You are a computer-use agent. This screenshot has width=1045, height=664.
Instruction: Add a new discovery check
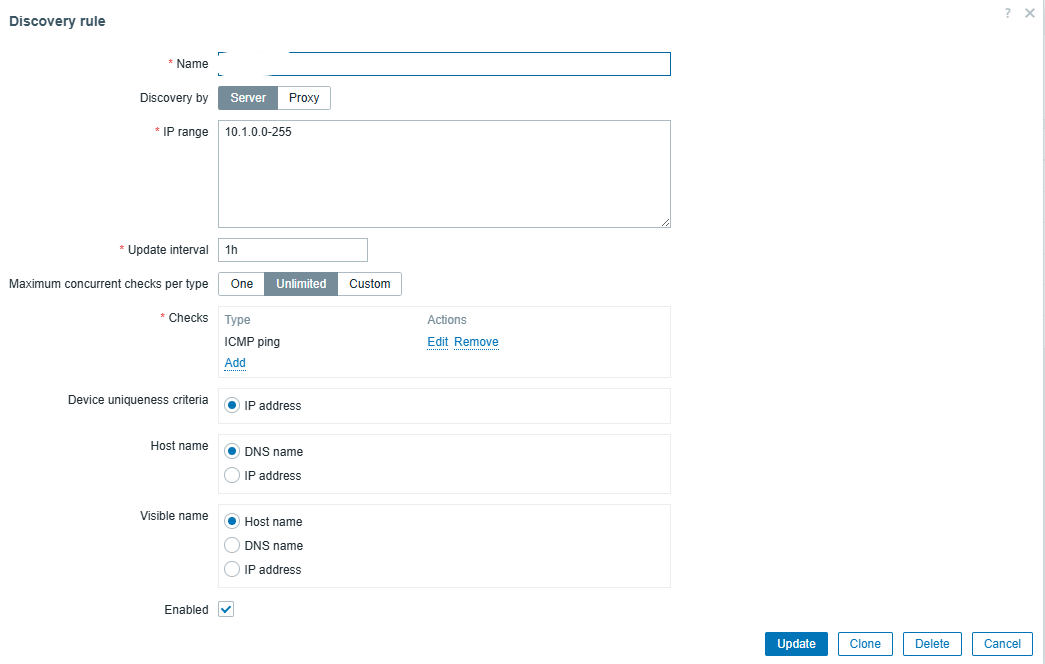tap(235, 363)
